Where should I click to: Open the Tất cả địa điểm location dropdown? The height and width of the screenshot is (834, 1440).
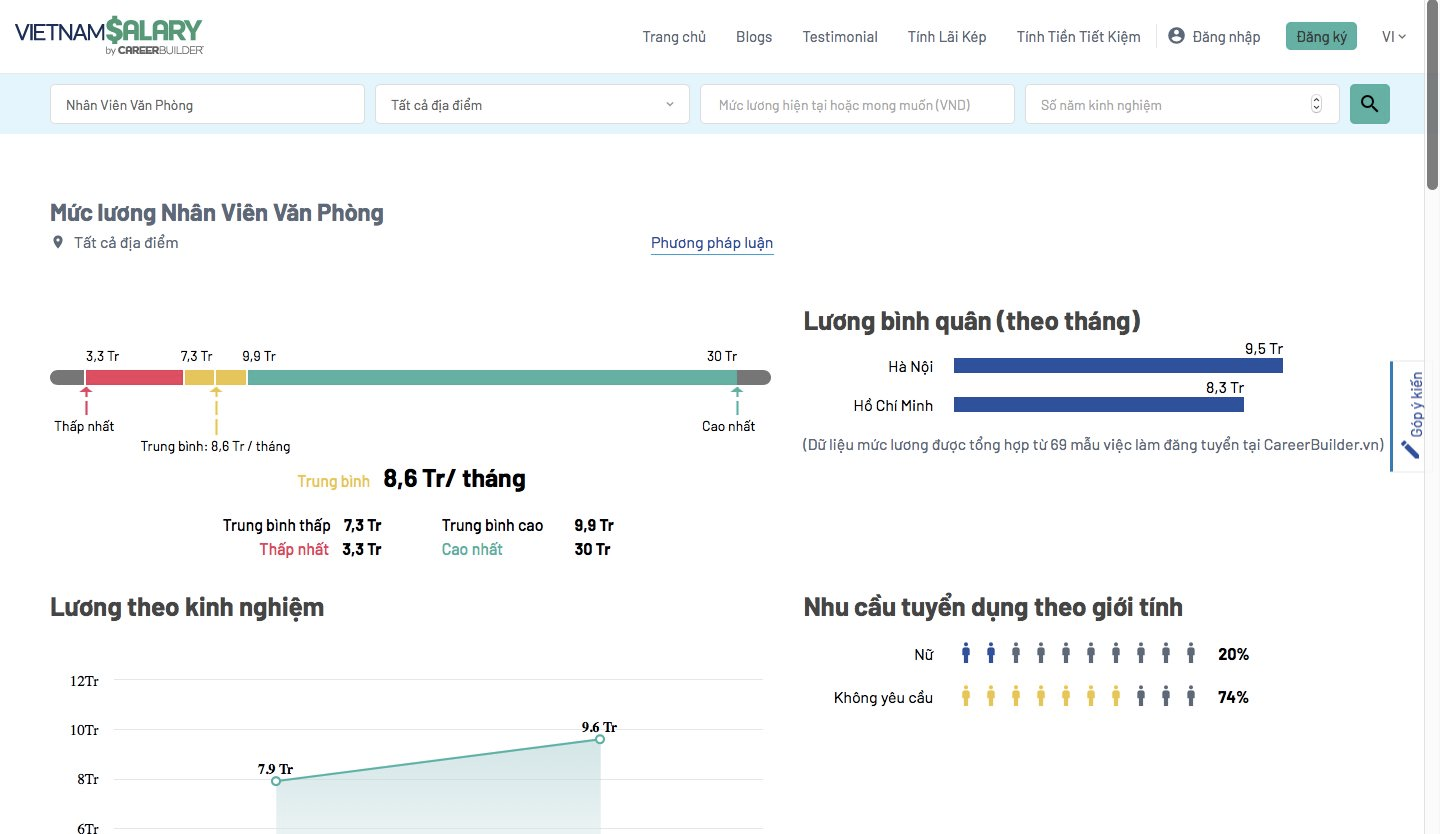(532, 104)
